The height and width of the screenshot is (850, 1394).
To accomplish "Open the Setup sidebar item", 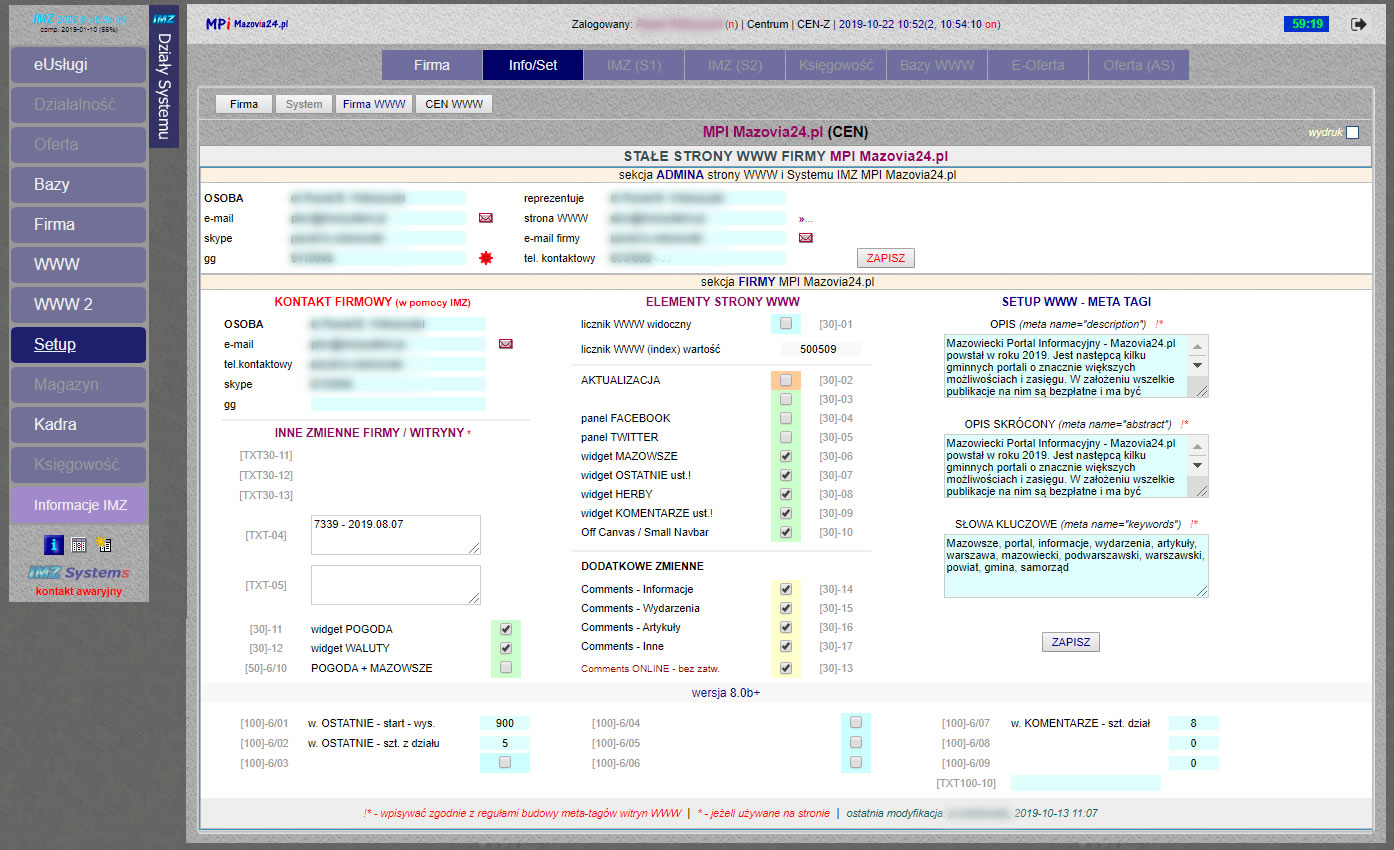I will click(x=78, y=345).
